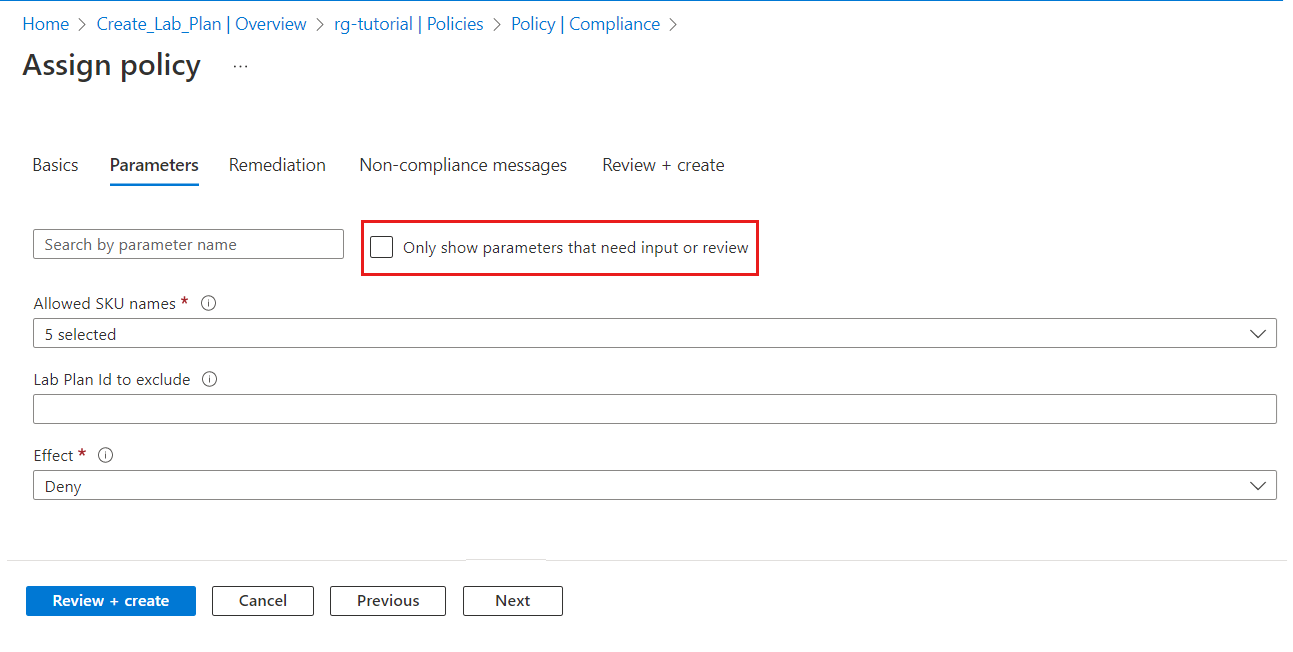Proceed with the Next button

[x=513, y=601]
